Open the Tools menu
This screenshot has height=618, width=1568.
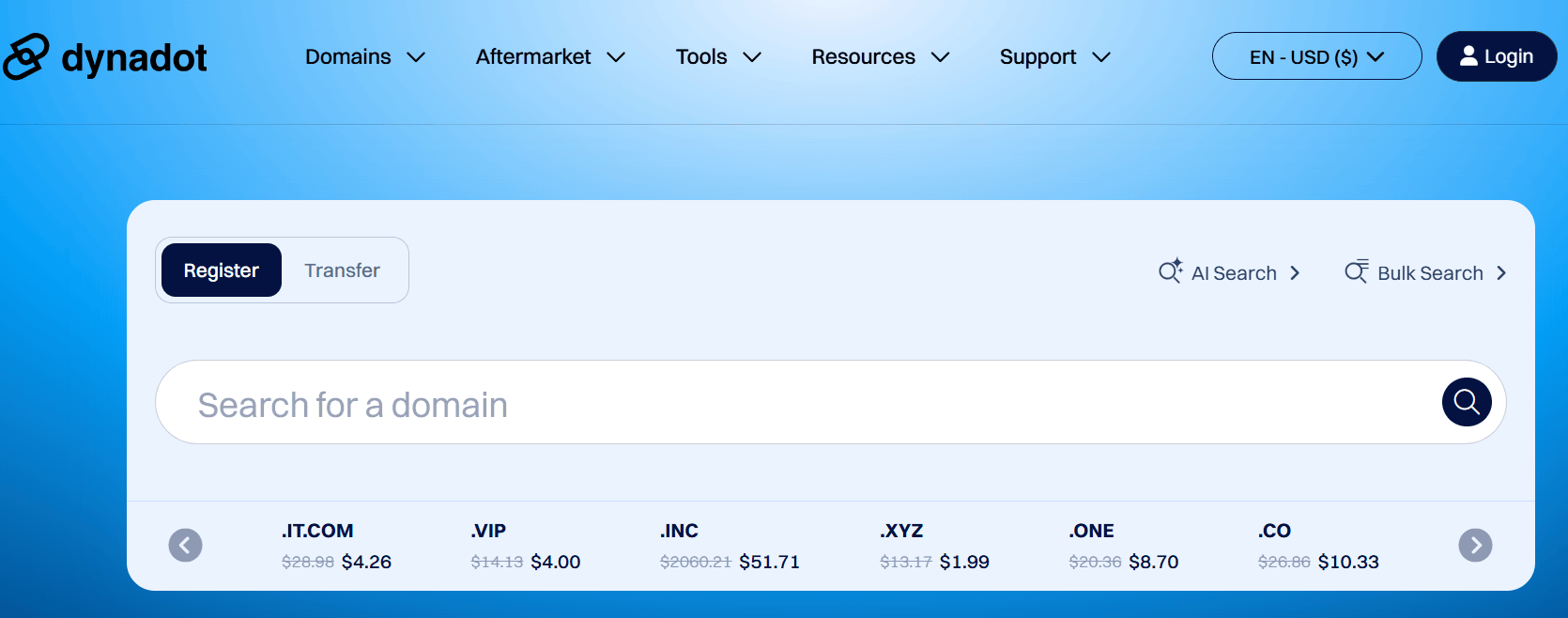click(x=718, y=57)
